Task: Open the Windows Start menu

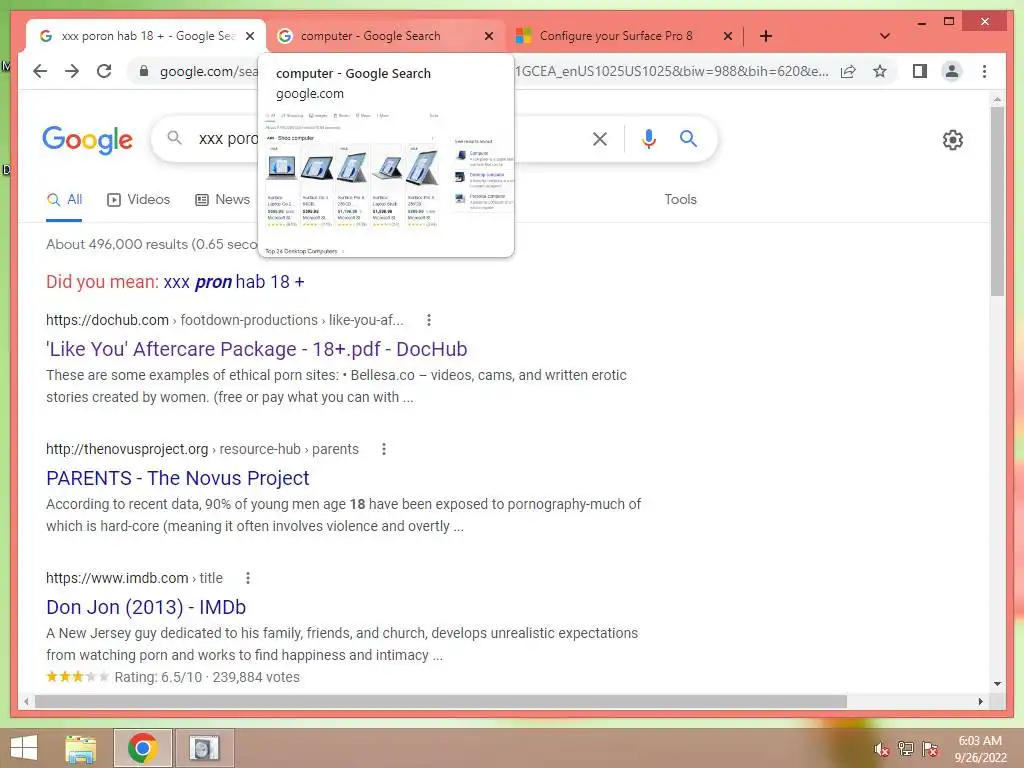Action: point(24,748)
